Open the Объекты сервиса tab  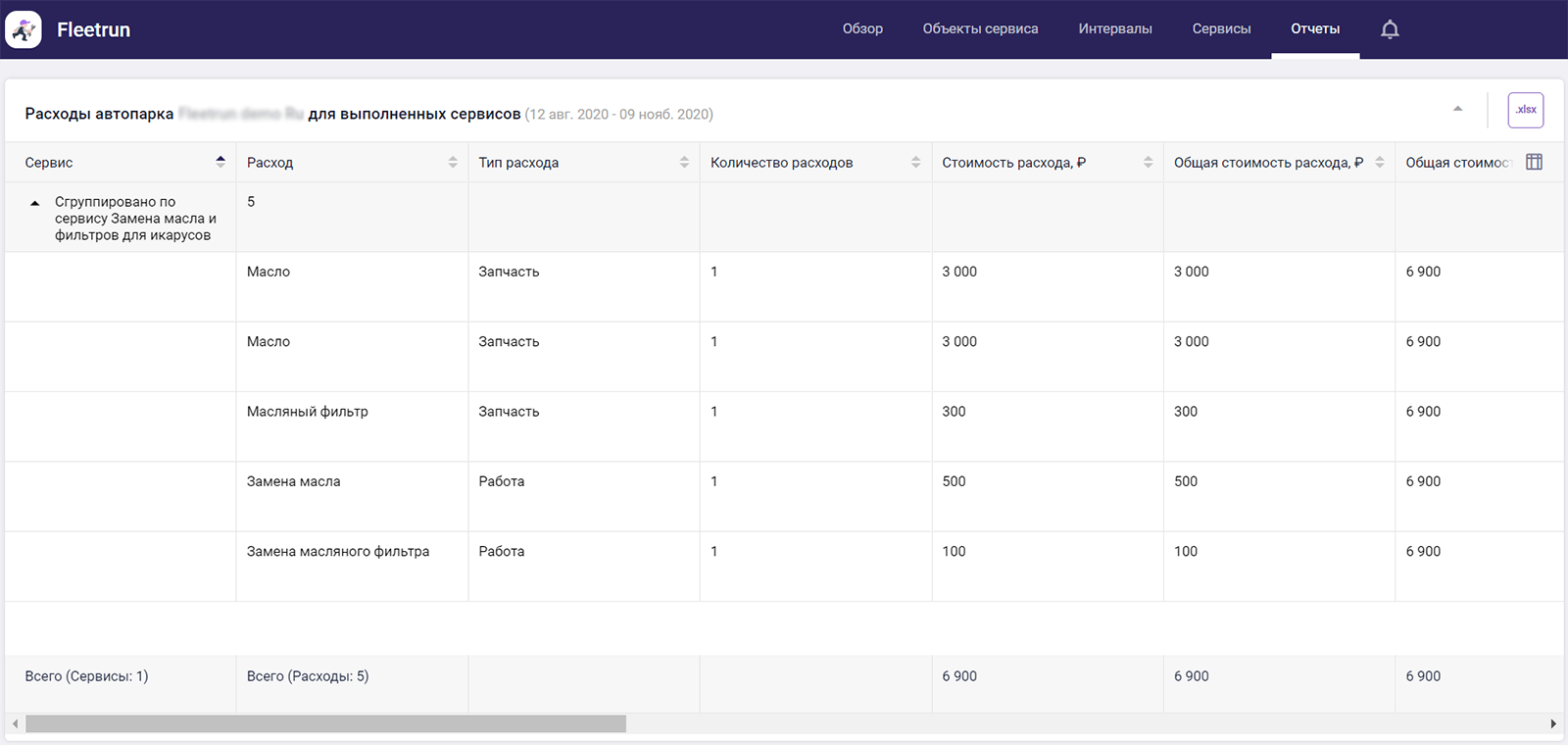point(980,28)
